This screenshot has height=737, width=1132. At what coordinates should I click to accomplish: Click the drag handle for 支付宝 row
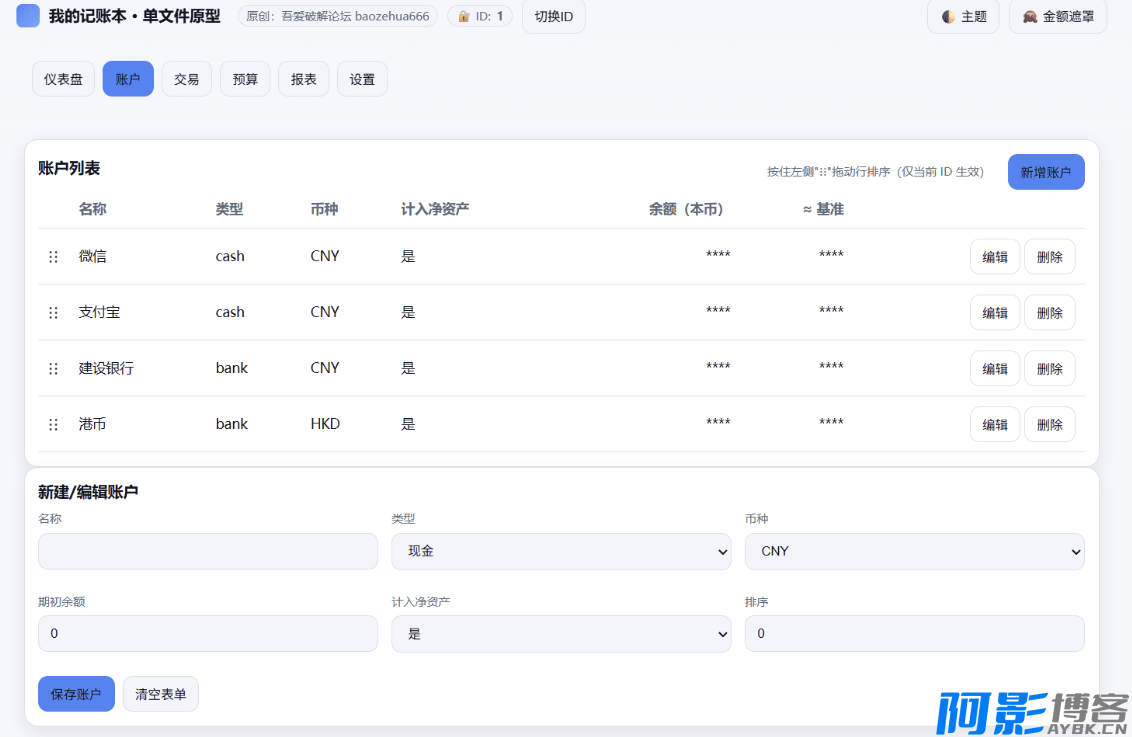(x=53, y=313)
